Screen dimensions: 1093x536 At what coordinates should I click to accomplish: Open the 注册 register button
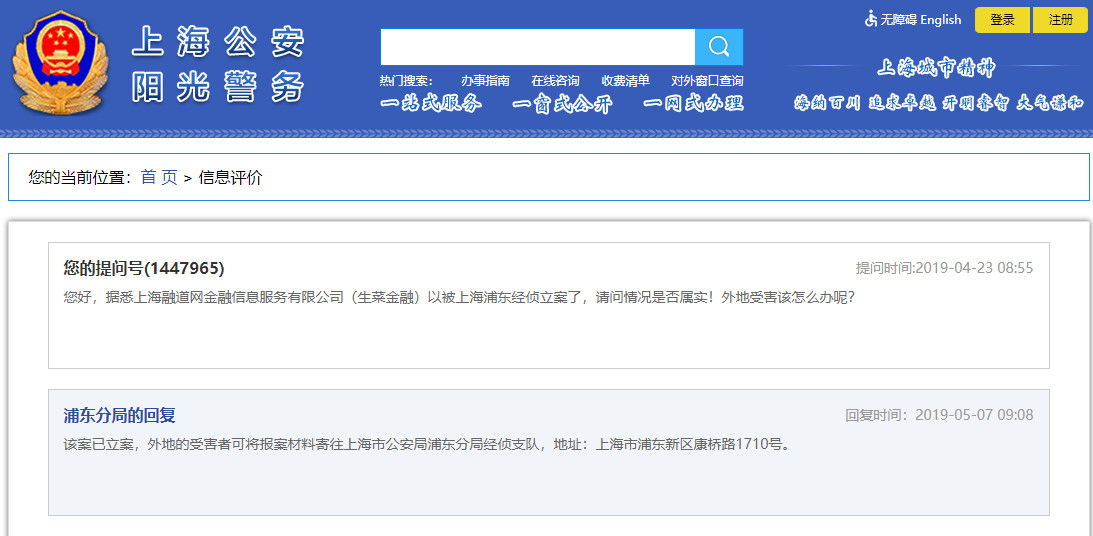1060,20
